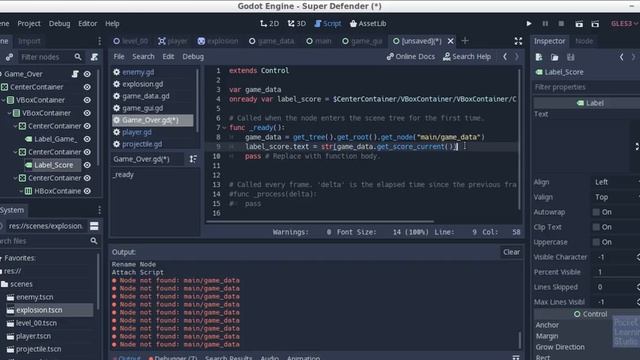The width and height of the screenshot is (640, 360).
Task: Open Align dropdown set to Left
Action: pos(616,182)
